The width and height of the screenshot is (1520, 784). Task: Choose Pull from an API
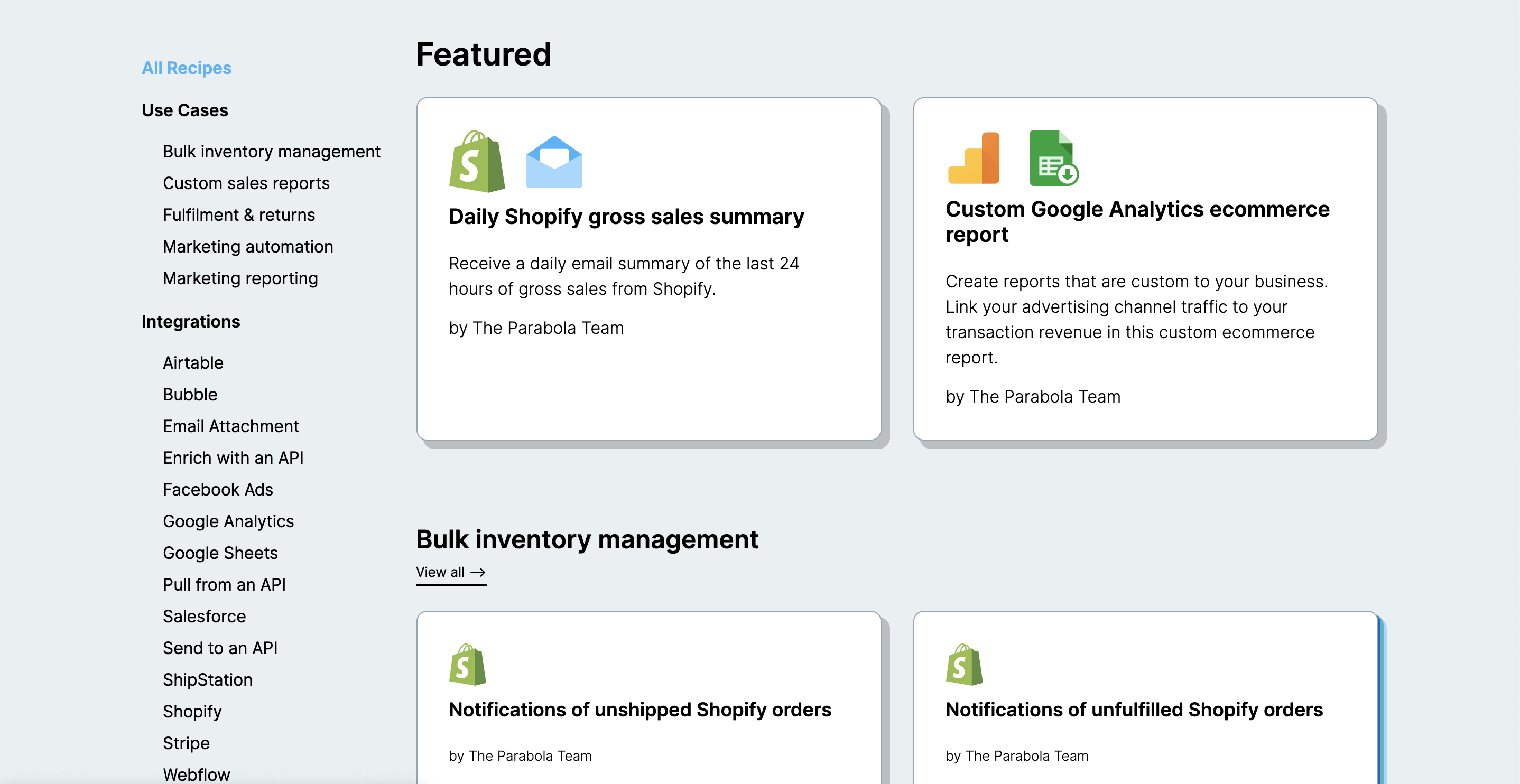pos(224,585)
